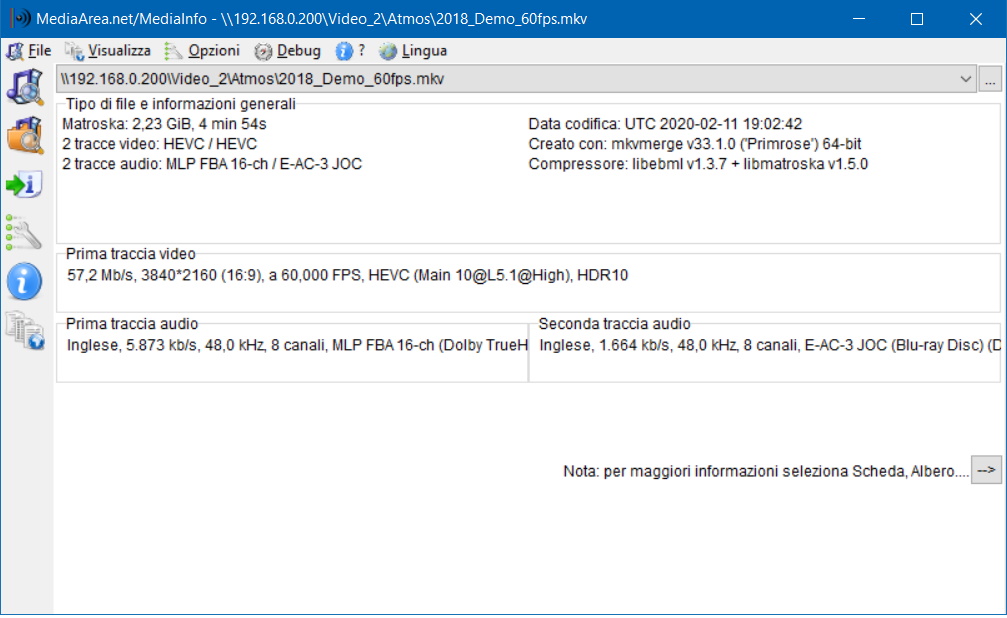Click the 'Creato con: mkvmerge v33.1.0' text
Screen dimensions: 1007x618
tap(695, 144)
